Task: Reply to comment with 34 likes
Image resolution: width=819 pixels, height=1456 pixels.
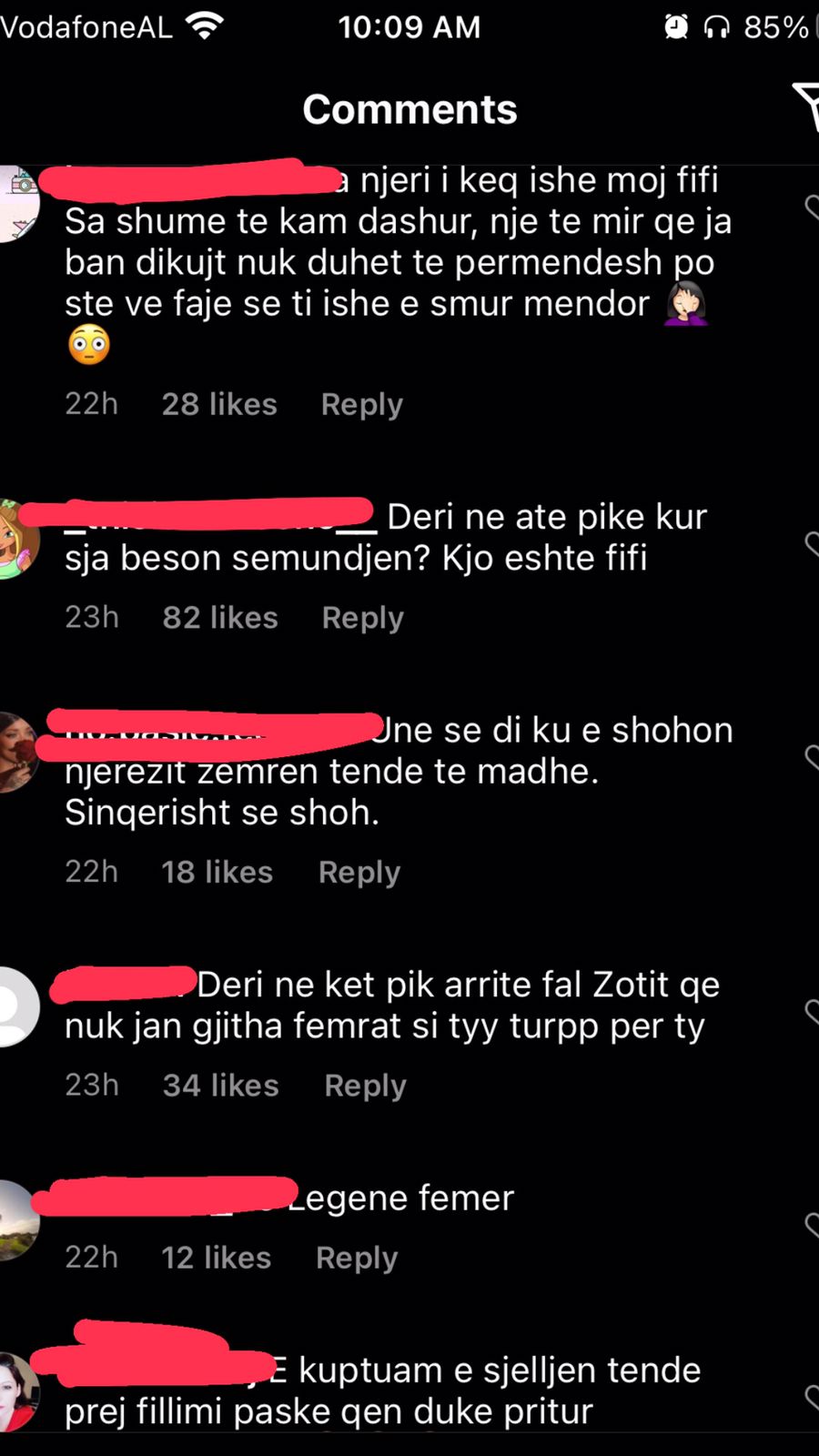Action: click(365, 1085)
